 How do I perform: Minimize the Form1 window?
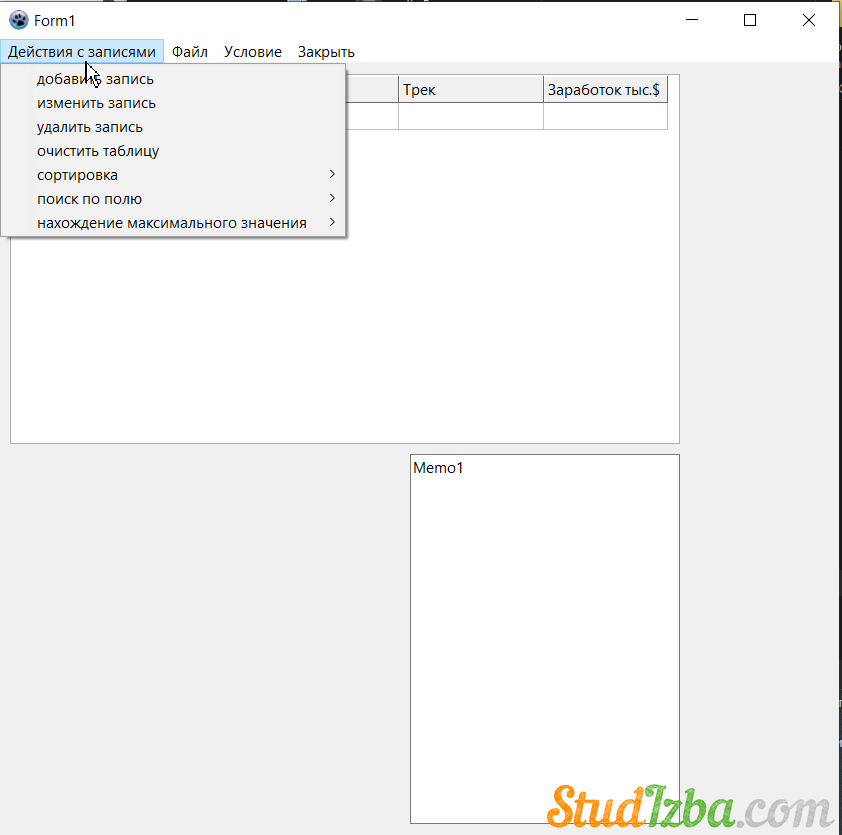click(692, 20)
